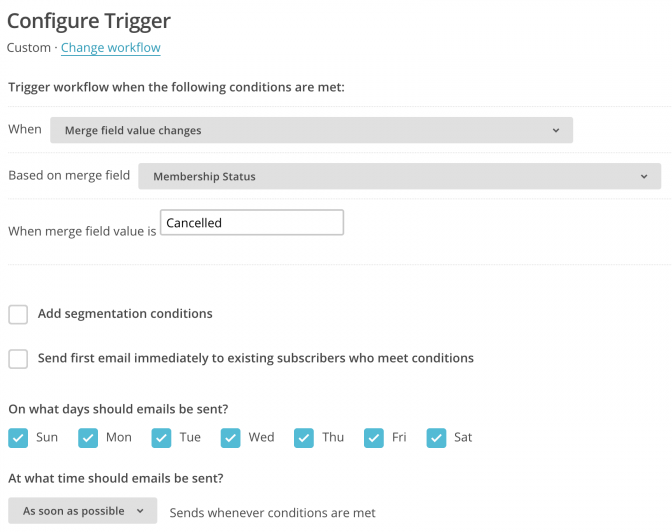The height and width of the screenshot is (532, 672).
Task: Untick the Wed checkbox
Action: tap(231, 438)
